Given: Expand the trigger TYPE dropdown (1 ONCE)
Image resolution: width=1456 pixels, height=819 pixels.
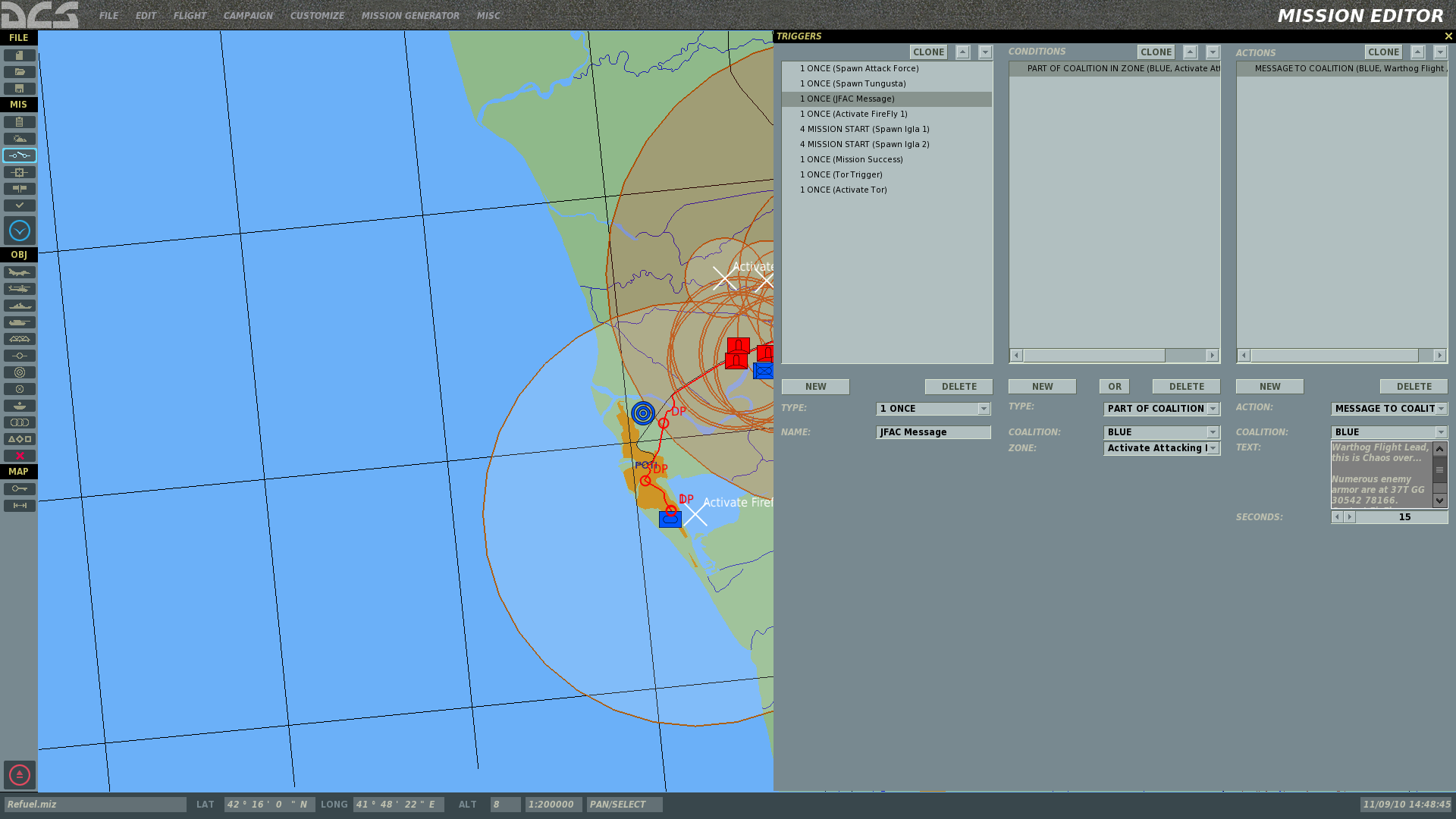Looking at the screenshot, I should click(x=984, y=409).
